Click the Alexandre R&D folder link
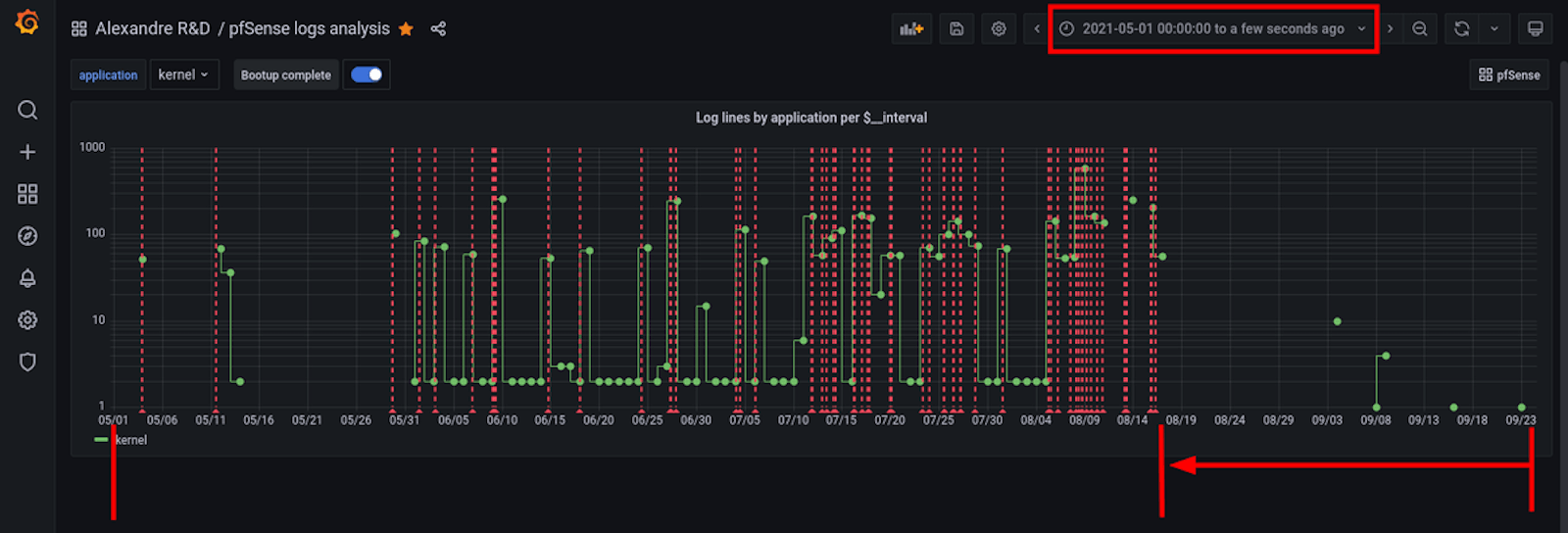Screen dimensions: 1568x533 click(153, 29)
